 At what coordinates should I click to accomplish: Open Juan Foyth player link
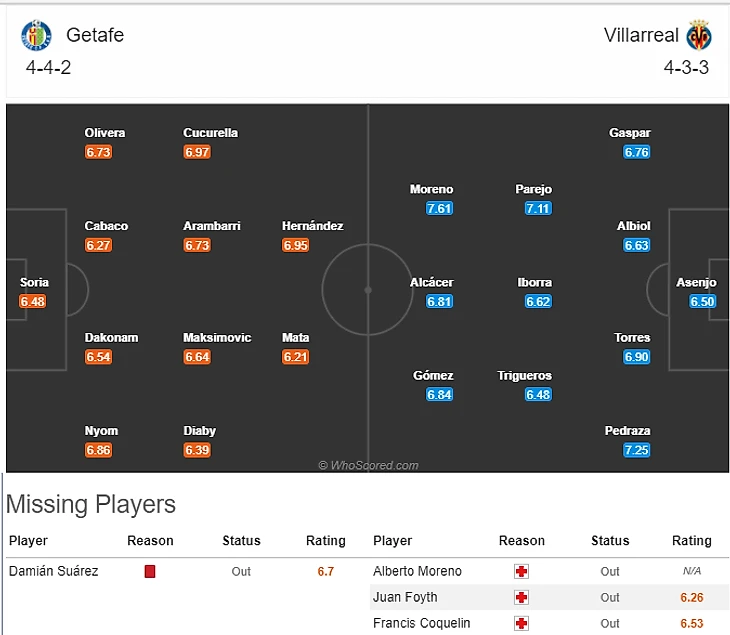(x=405, y=597)
